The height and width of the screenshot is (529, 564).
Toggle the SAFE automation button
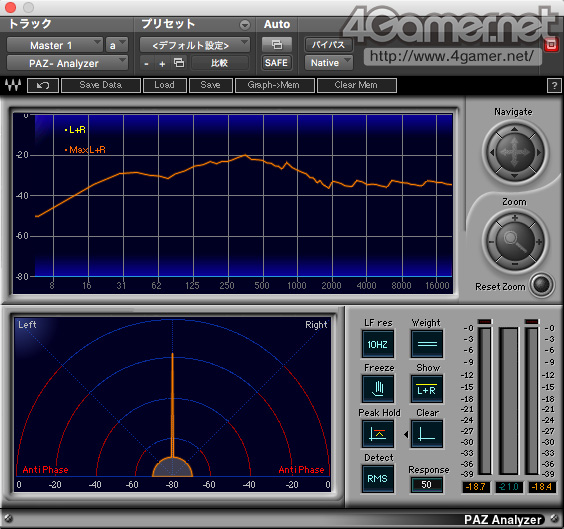tap(277, 63)
